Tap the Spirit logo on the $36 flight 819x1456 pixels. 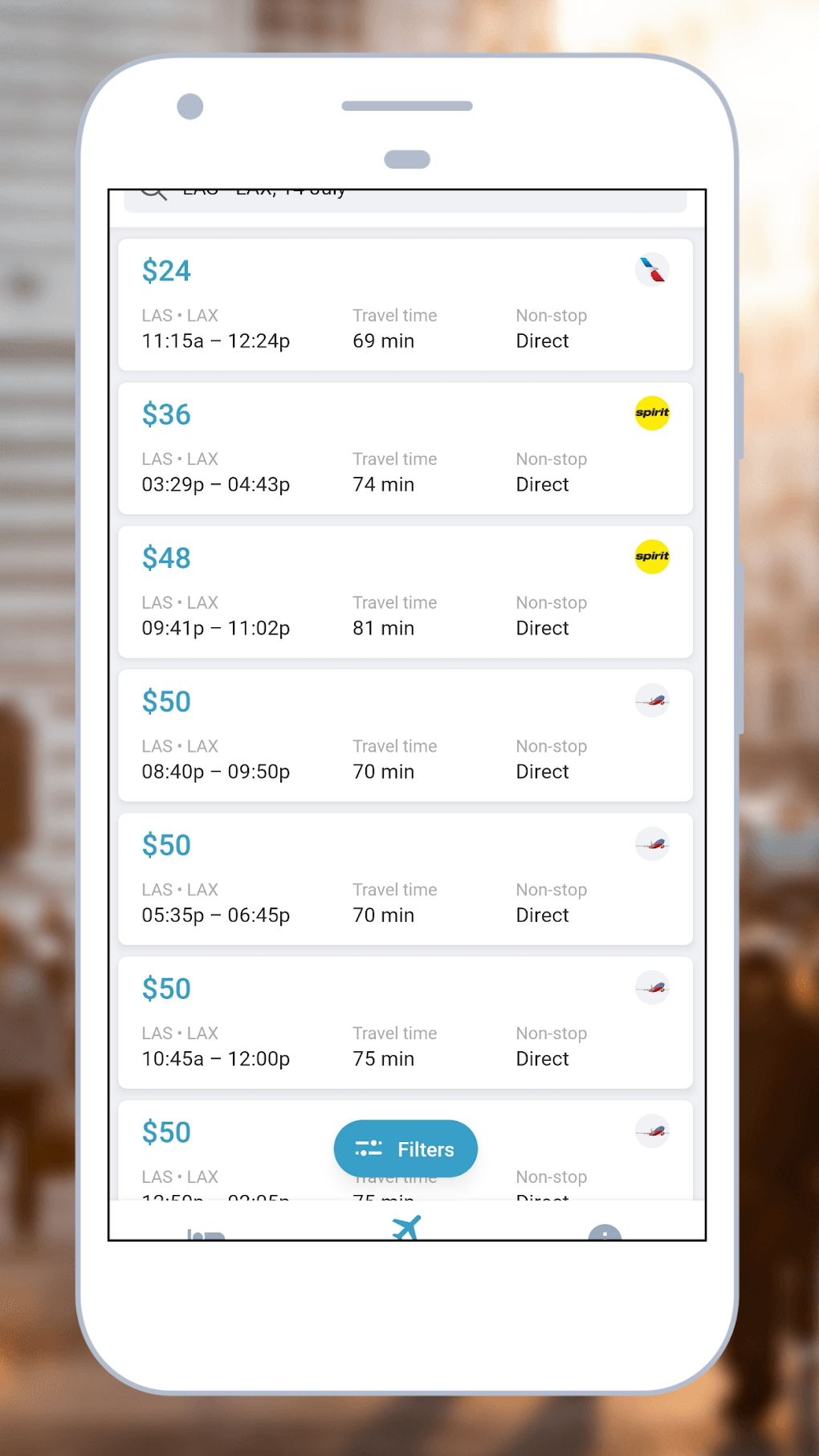(652, 414)
